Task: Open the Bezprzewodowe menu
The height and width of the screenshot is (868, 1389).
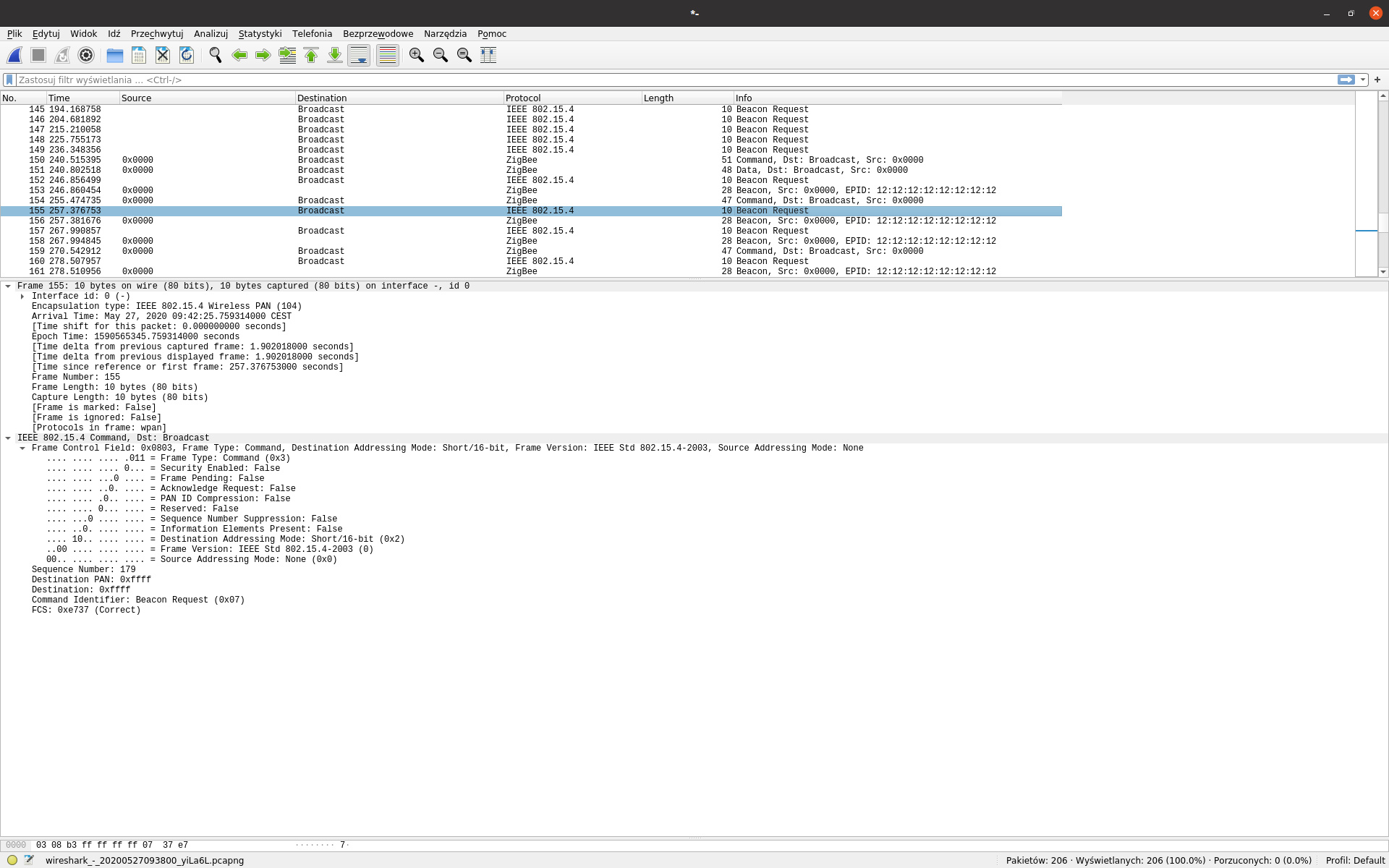Action: coord(378,34)
